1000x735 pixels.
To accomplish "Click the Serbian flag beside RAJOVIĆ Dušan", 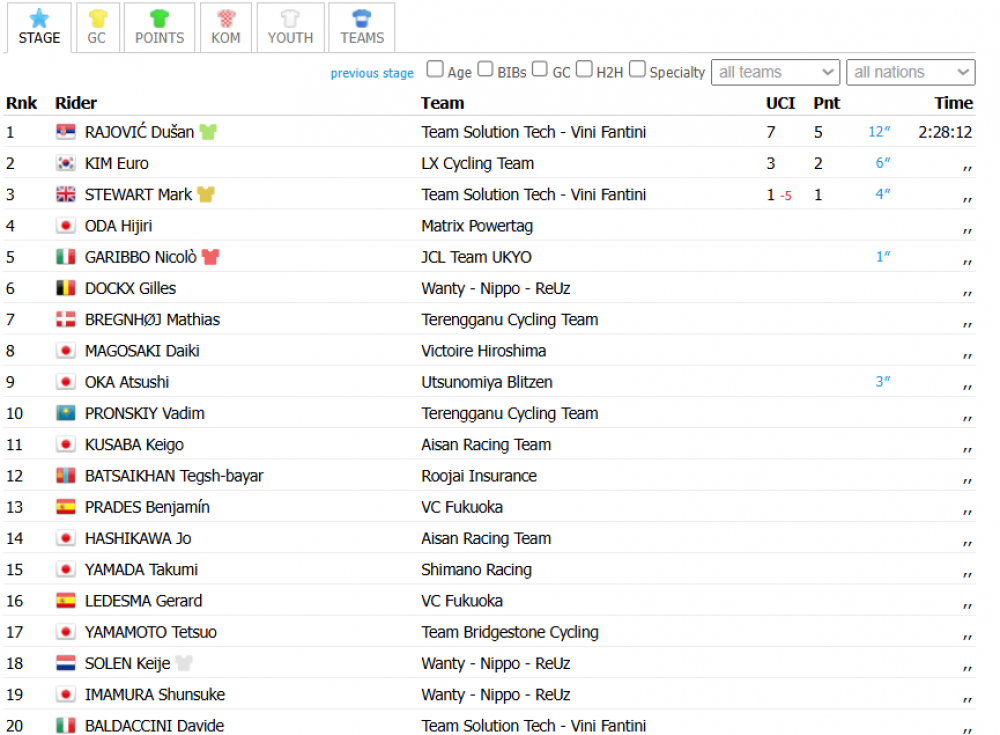I will click(66, 132).
